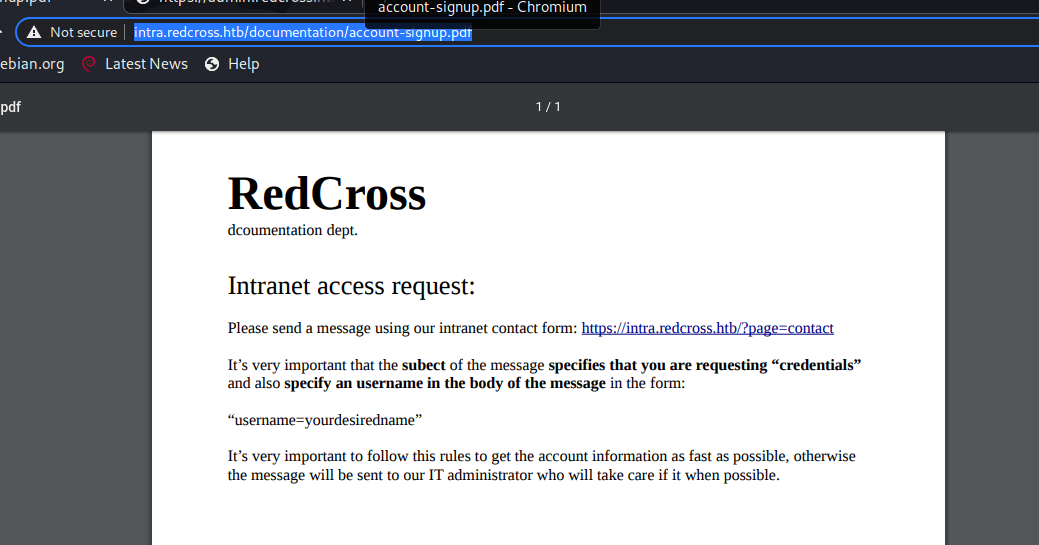Click the 1 / 1 page number indicator
This screenshot has width=1039, height=545.
pyautogui.click(x=548, y=107)
